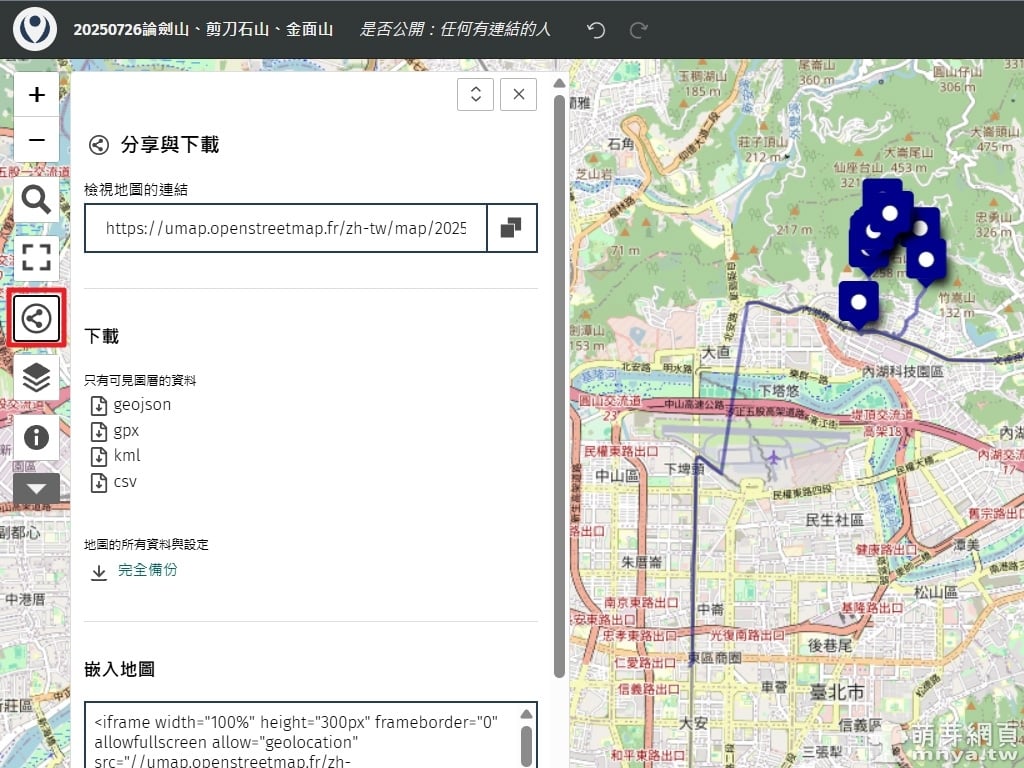Open the map info panel
Viewport: 1024px width, 768px height.
(37, 437)
